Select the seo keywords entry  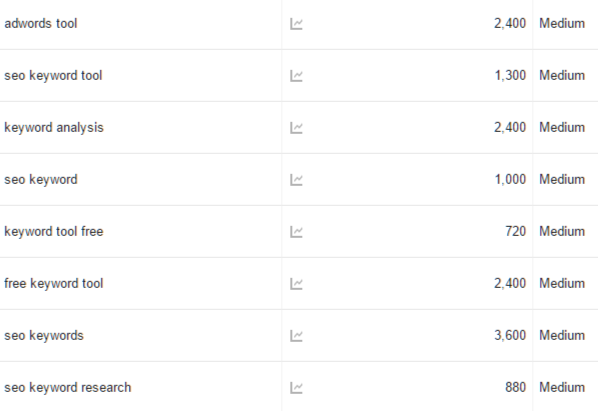(x=44, y=336)
